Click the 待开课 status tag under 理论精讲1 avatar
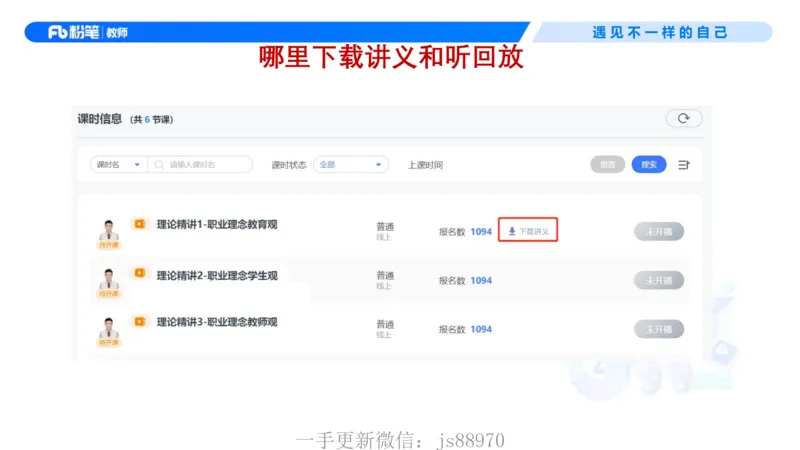This screenshot has height=450, width=800. (108, 245)
